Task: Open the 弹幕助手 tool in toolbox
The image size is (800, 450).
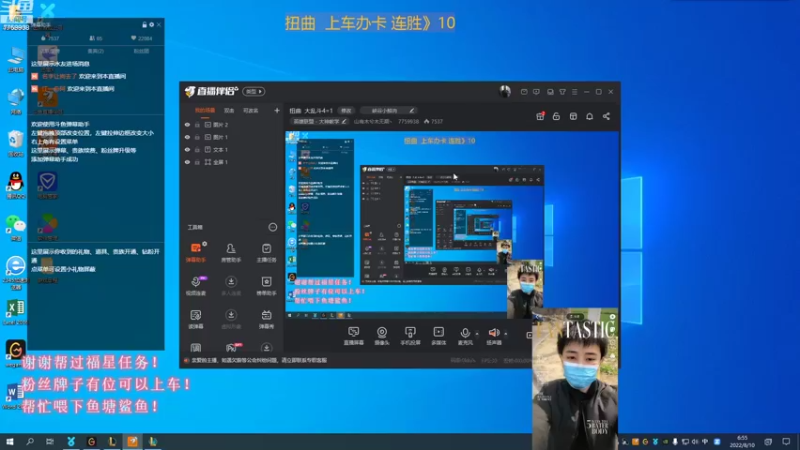Action: [195, 252]
